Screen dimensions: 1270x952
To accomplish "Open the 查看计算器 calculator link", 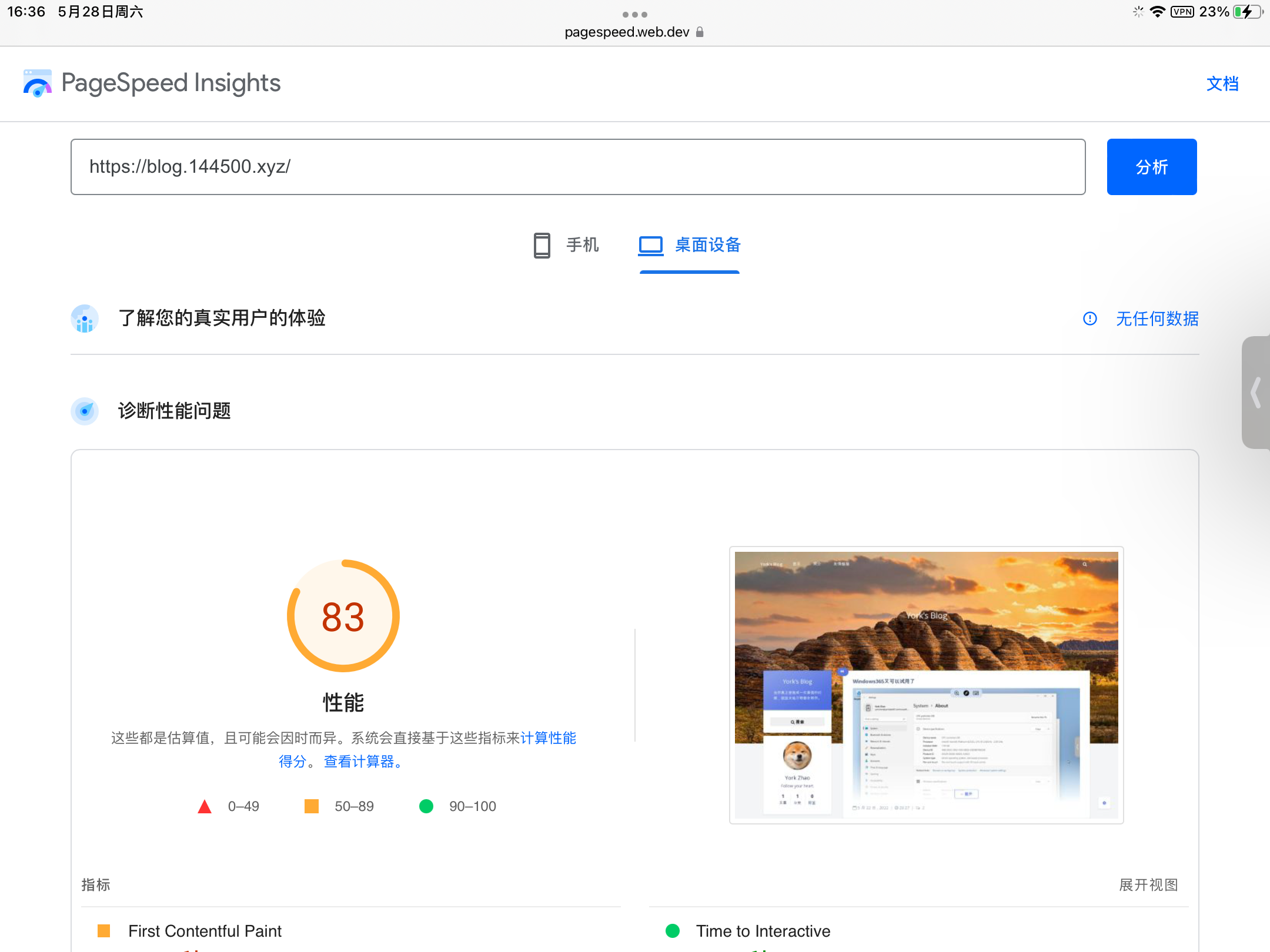I will (363, 762).
